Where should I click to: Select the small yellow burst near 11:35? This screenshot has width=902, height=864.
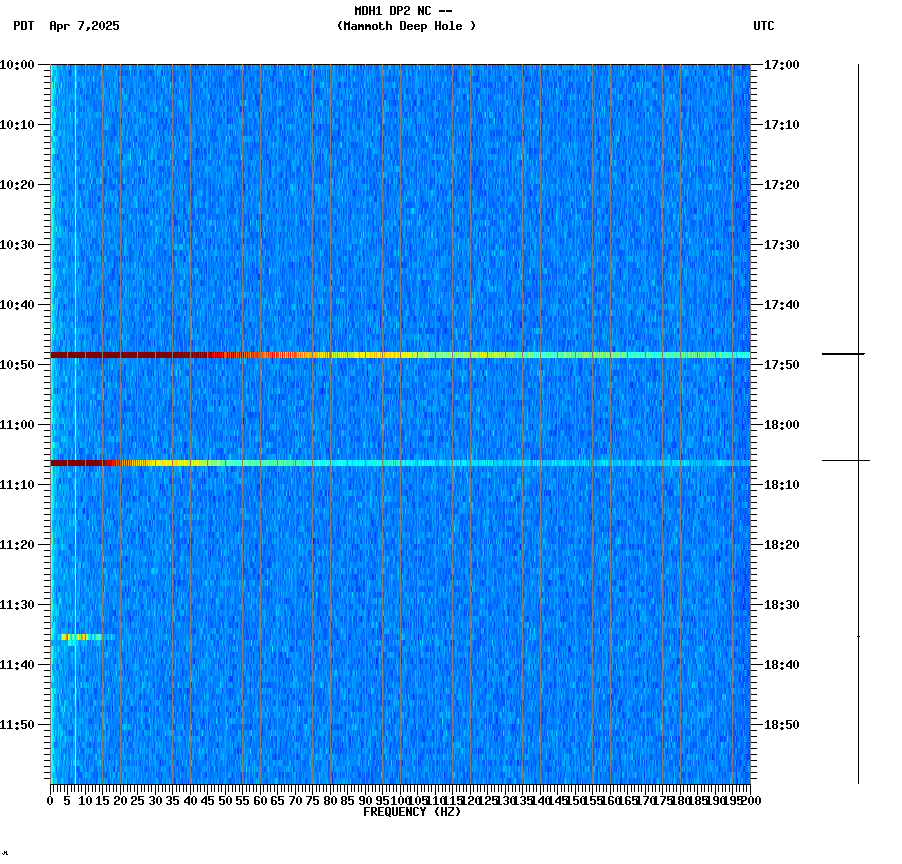(80, 636)
